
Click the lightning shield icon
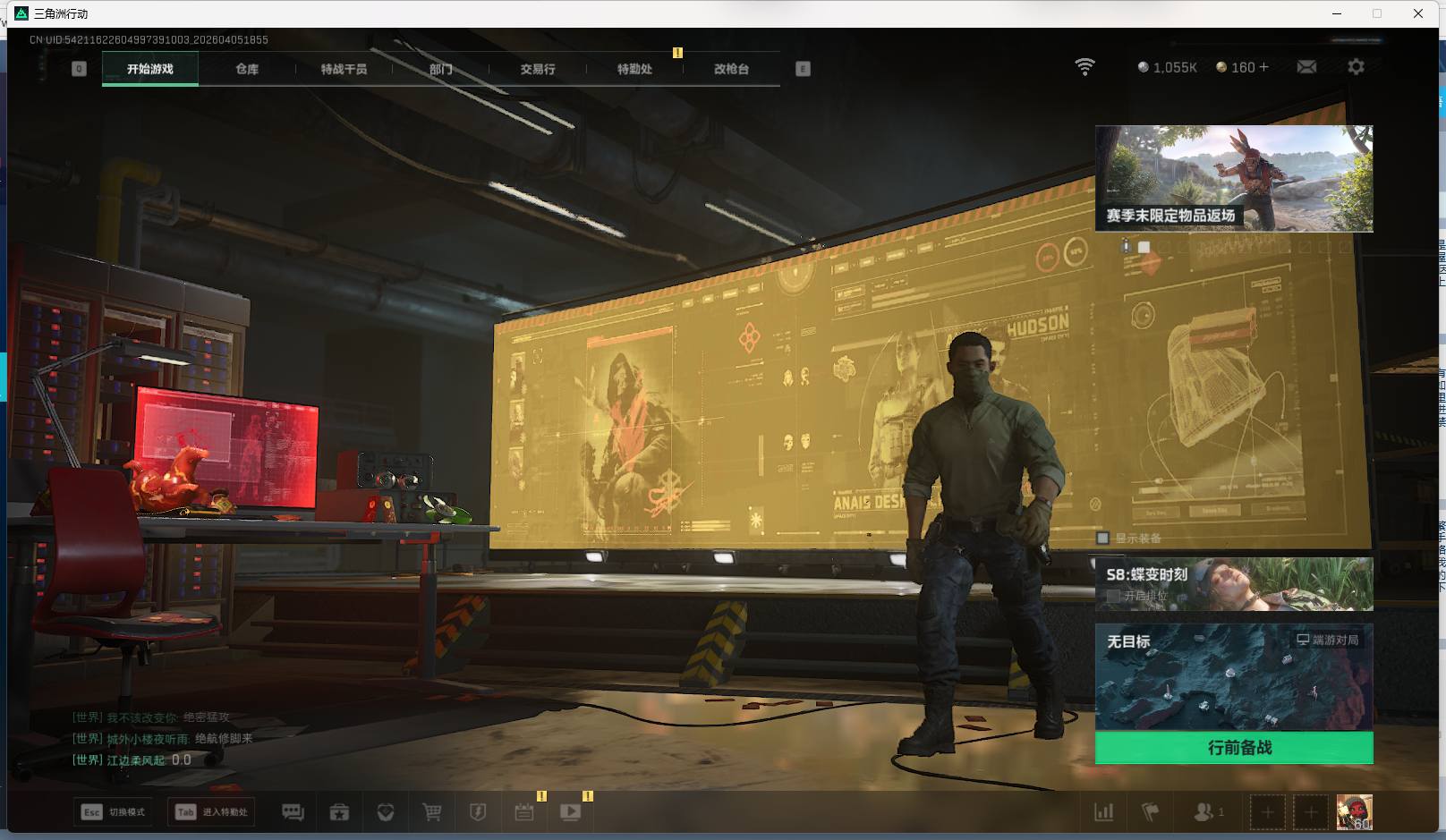(478, 812)
